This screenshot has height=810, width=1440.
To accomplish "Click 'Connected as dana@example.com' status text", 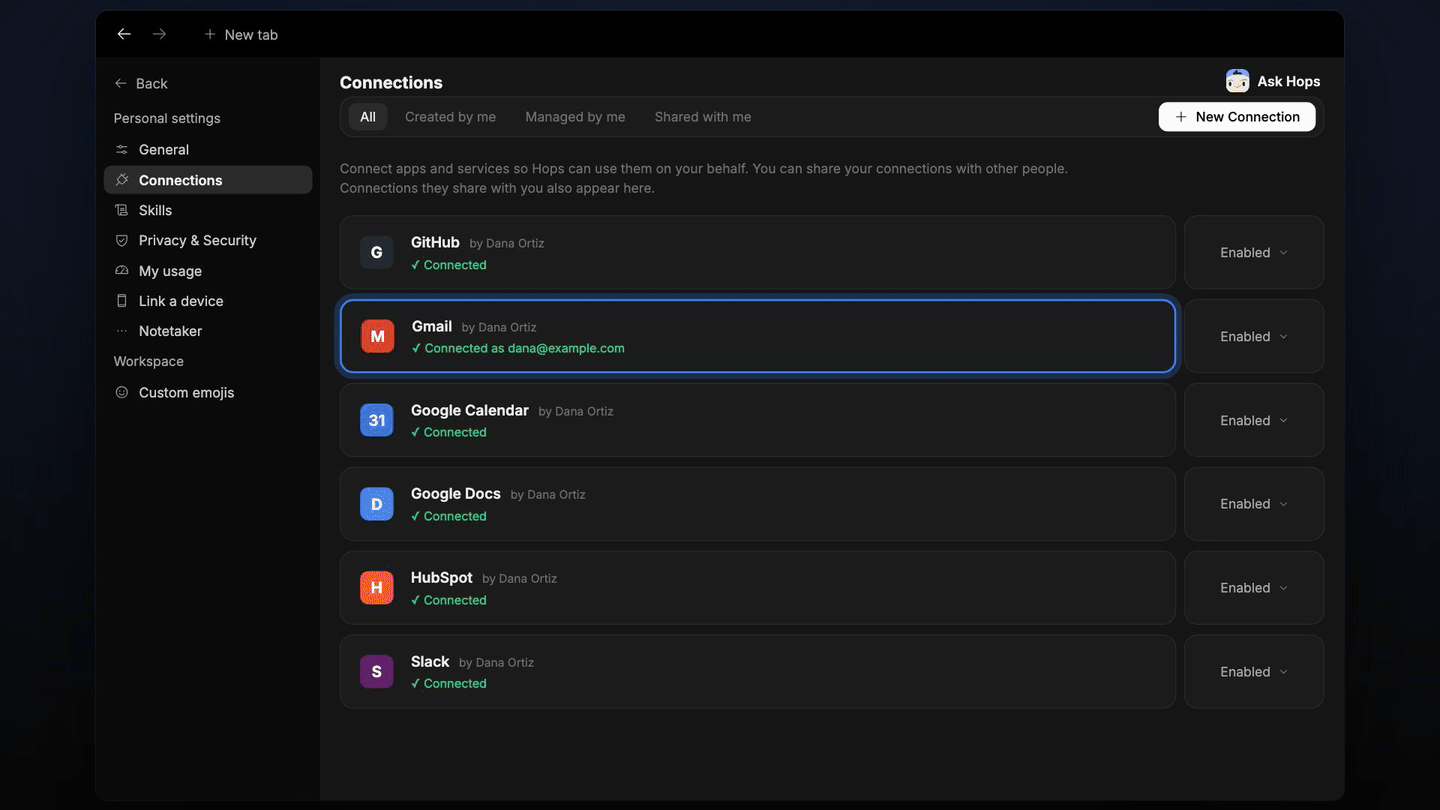I will (518, 348).
